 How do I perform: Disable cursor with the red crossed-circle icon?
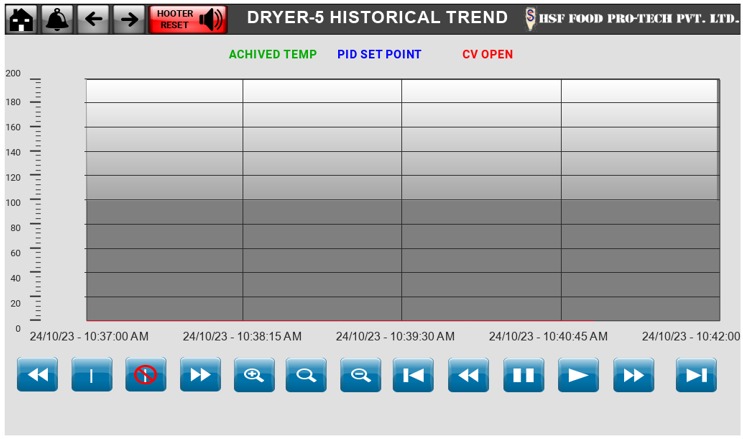point(146,375)
